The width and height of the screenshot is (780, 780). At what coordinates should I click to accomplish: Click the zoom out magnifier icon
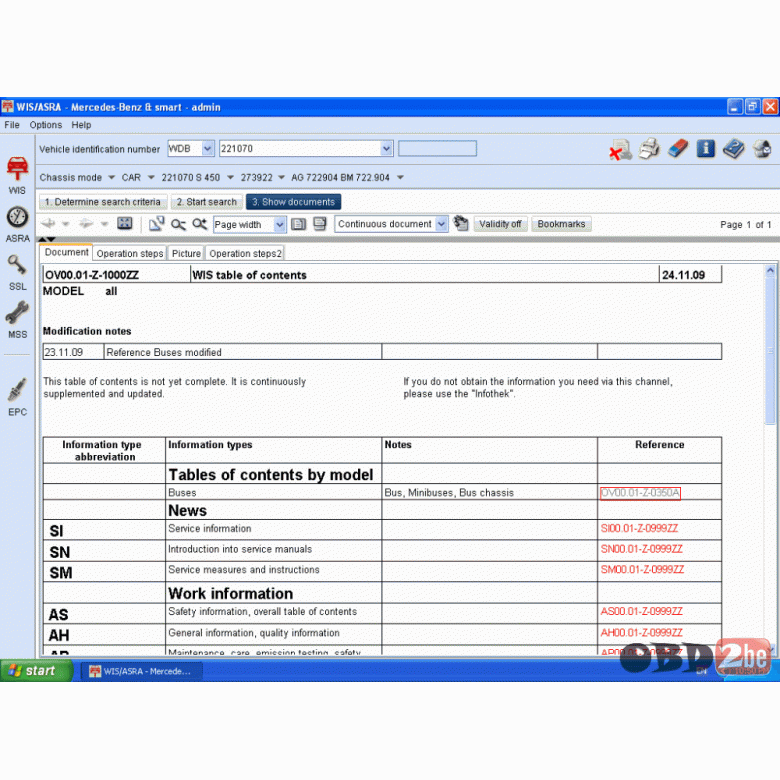[178, 224]
